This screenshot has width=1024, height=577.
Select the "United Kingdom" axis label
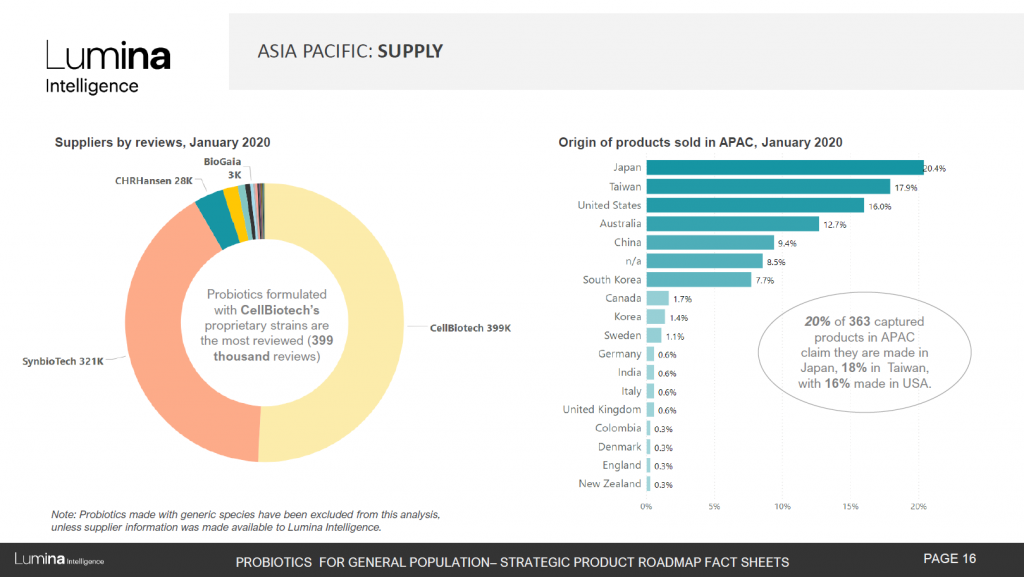click(602, 409)
